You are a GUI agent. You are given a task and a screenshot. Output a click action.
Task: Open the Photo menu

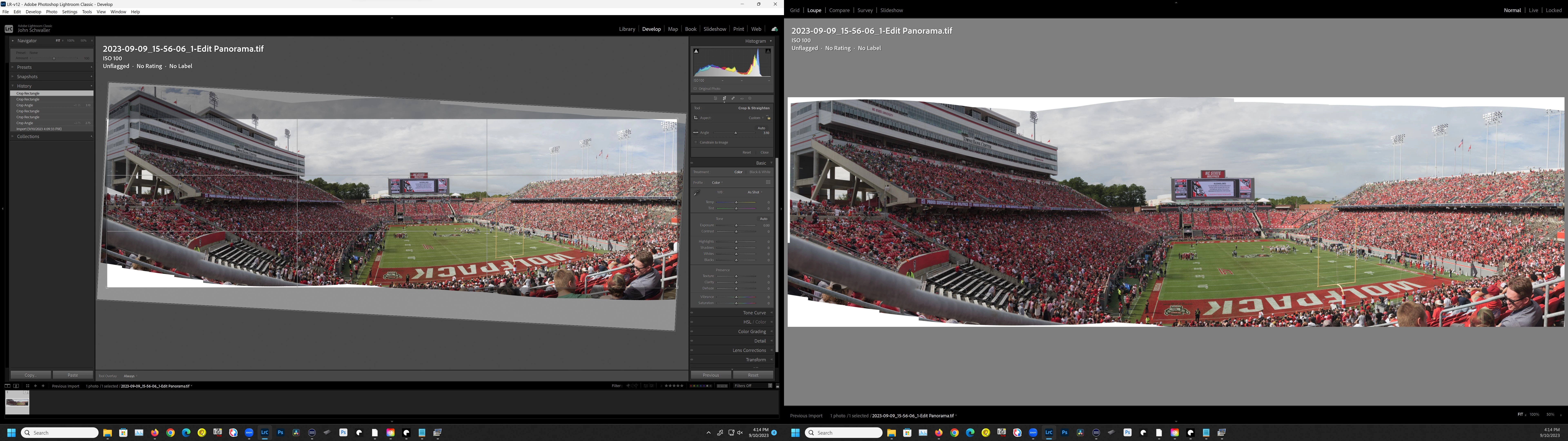pyautogui.click(x=52, y=12)
